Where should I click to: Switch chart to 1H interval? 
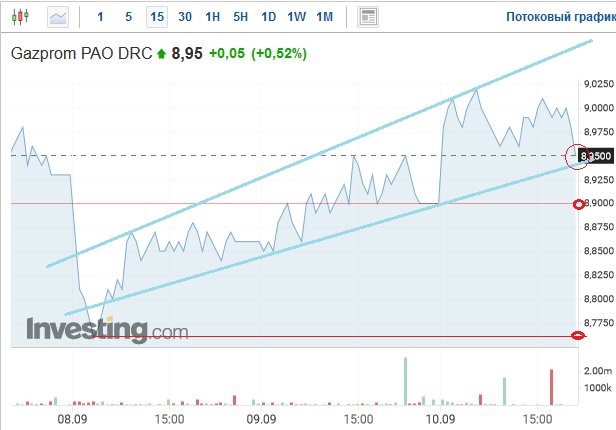[213, 17]
